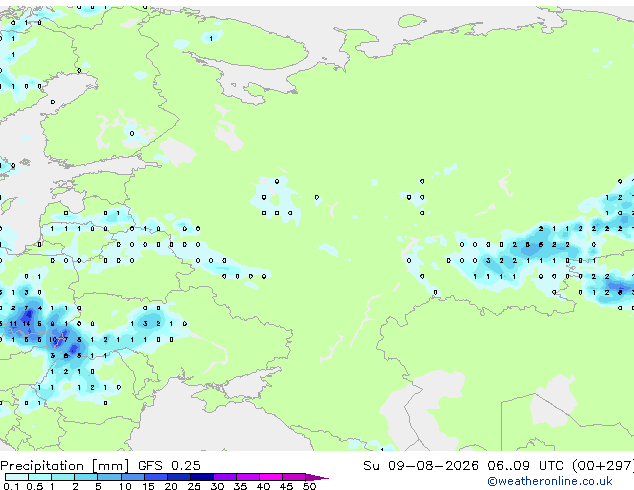634x490 pixels.
Task: Click the "06..09 UTC" time text
Action: [x=525, y=466]
